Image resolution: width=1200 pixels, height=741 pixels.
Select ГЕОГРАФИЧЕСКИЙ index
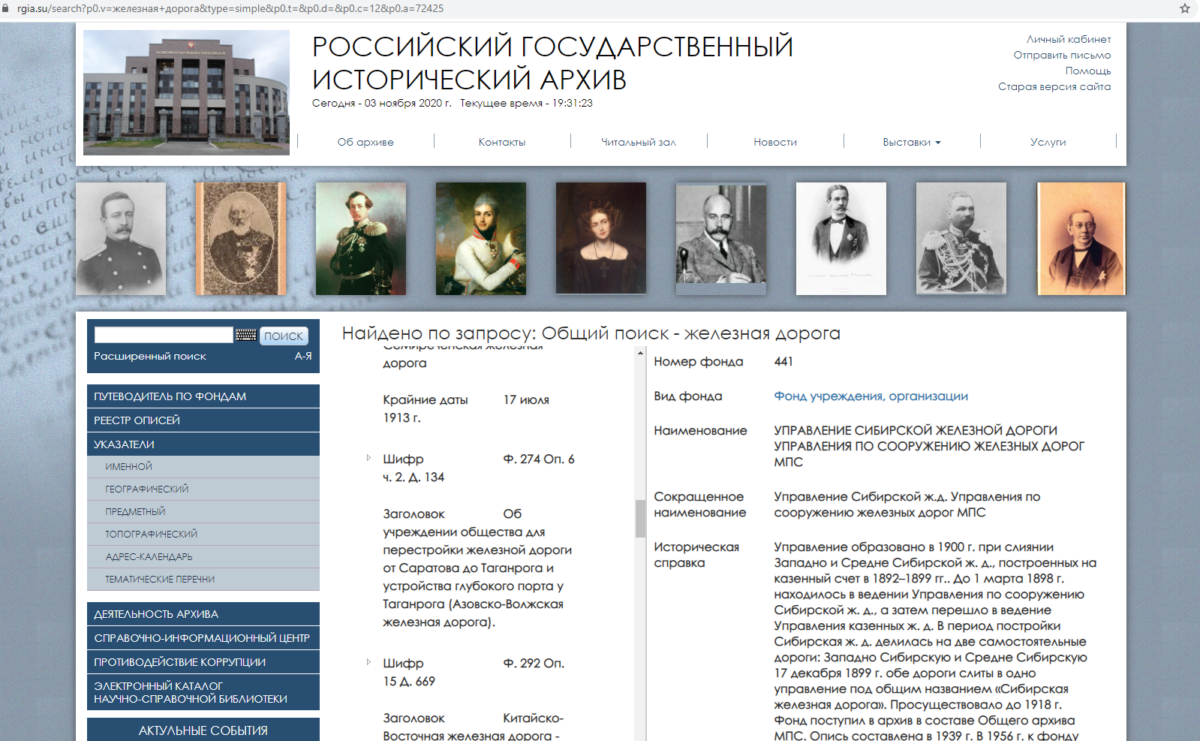tap(203, 489)
